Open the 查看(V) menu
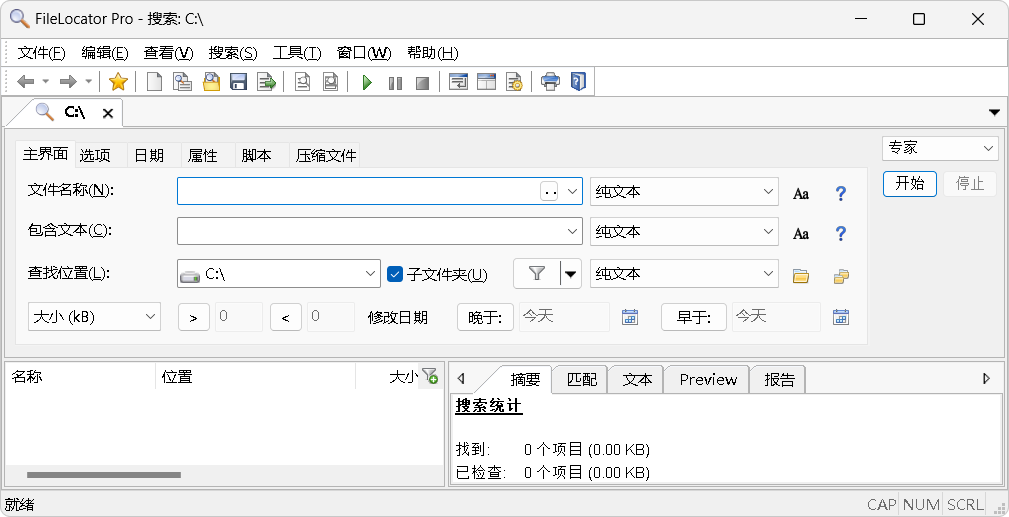The image size is (1009, 517). click(169, 53)
